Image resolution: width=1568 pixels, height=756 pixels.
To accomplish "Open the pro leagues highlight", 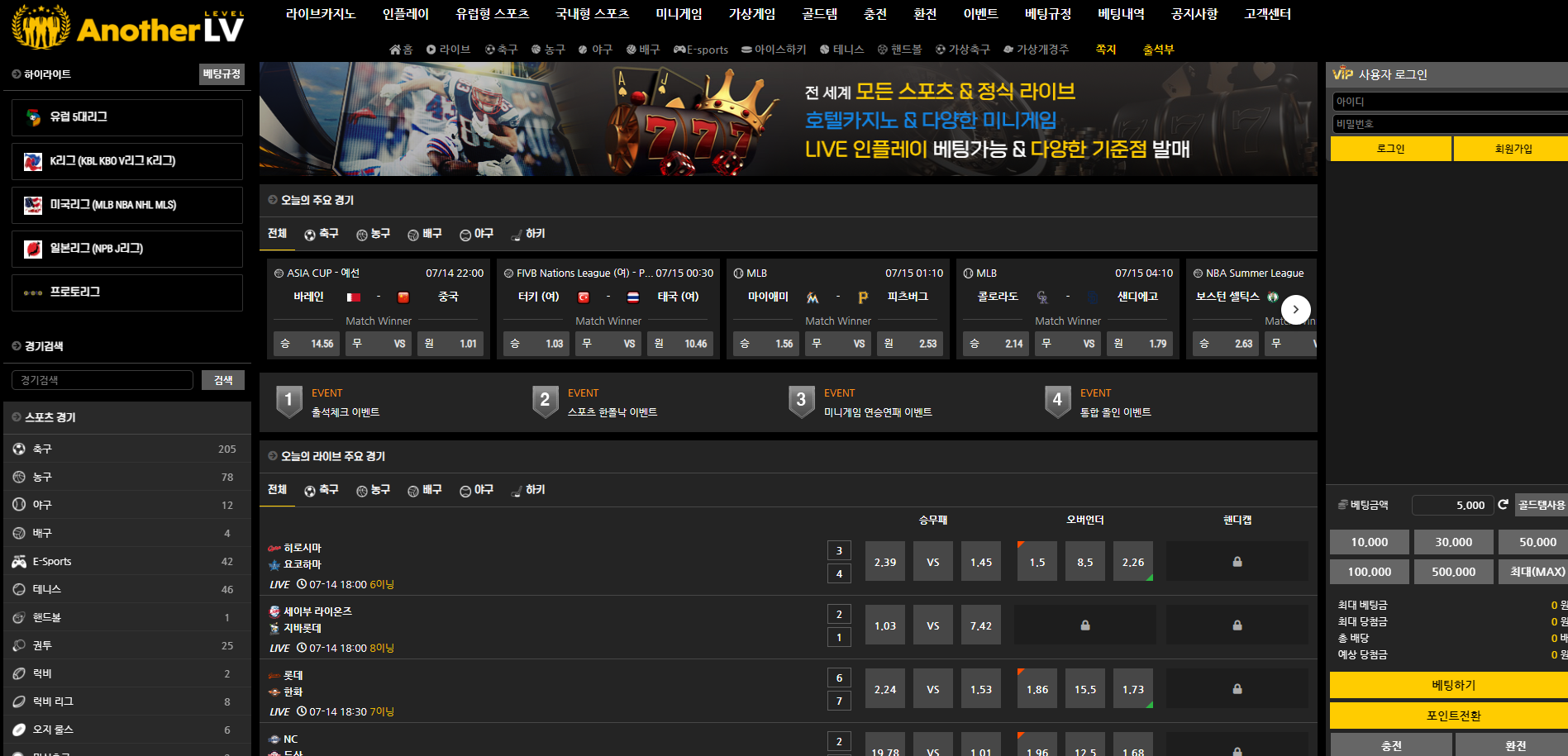I will tap(127, 292).
